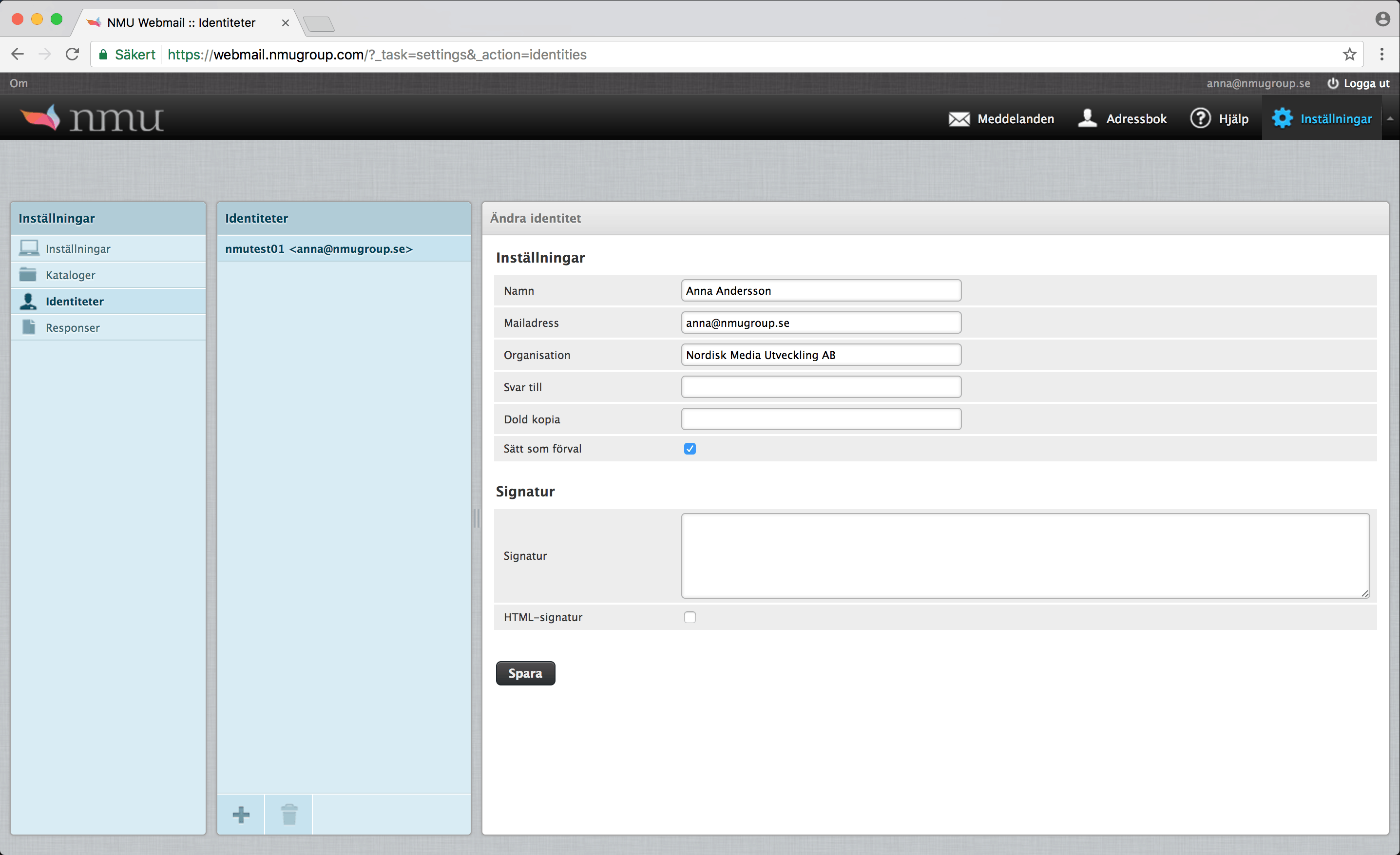
Task: Open Chrome profile icon
Action: pyautogui.click(x=1382, y=19)
